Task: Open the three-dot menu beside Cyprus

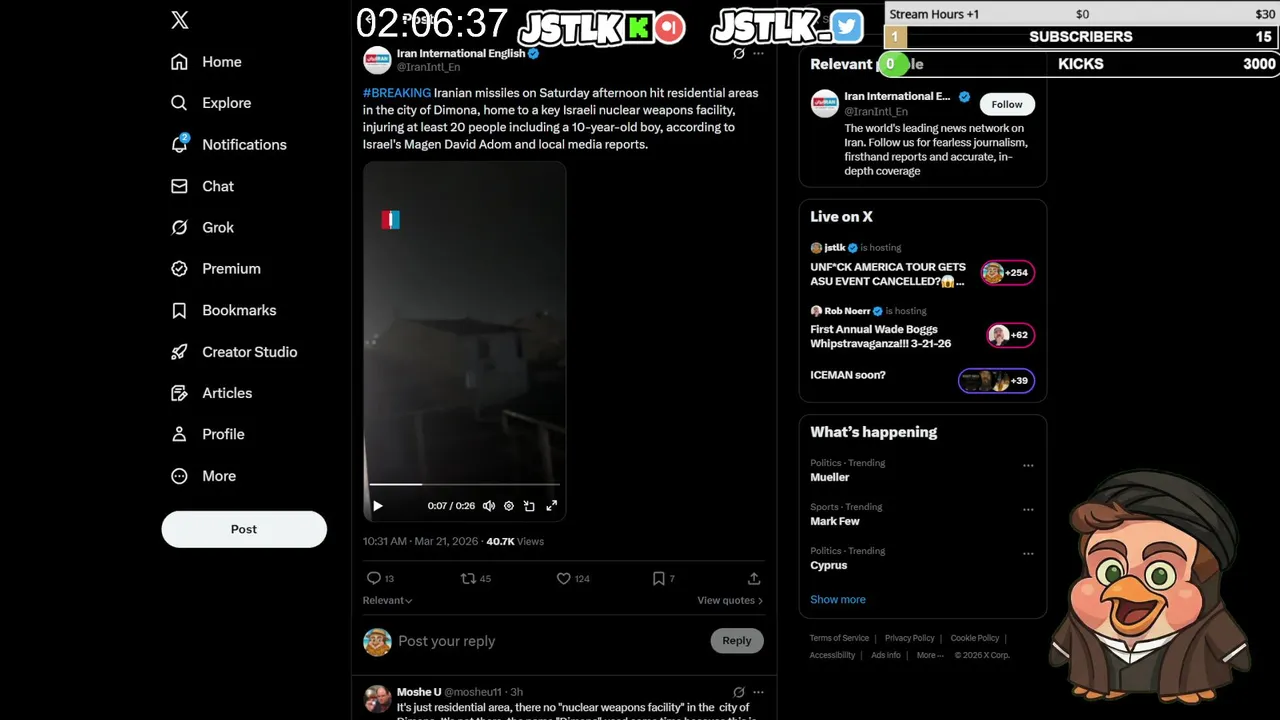Action: (1028, 554)
